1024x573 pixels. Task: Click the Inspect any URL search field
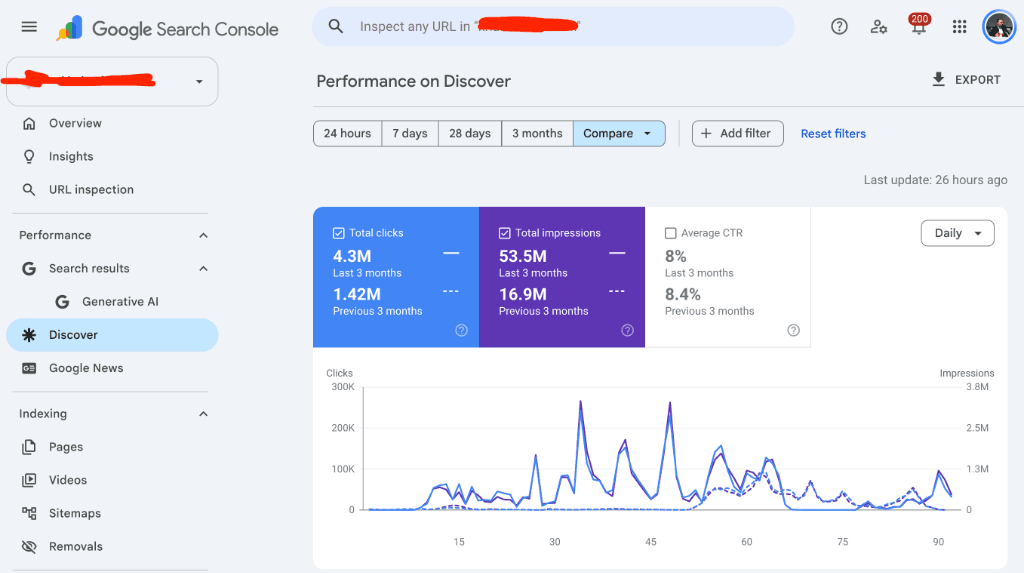click(x=553, y=27)
